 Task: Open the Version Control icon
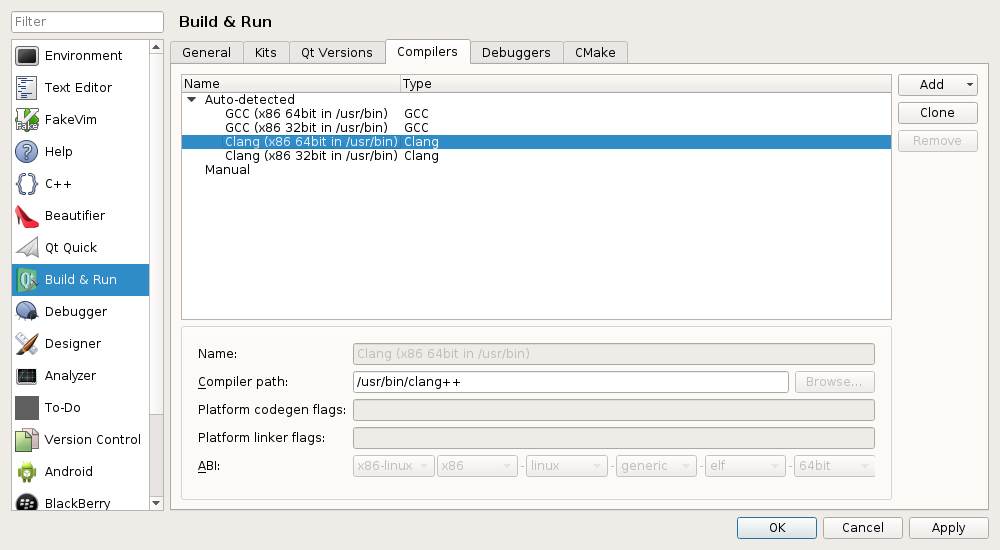click(x=27, y=440)
